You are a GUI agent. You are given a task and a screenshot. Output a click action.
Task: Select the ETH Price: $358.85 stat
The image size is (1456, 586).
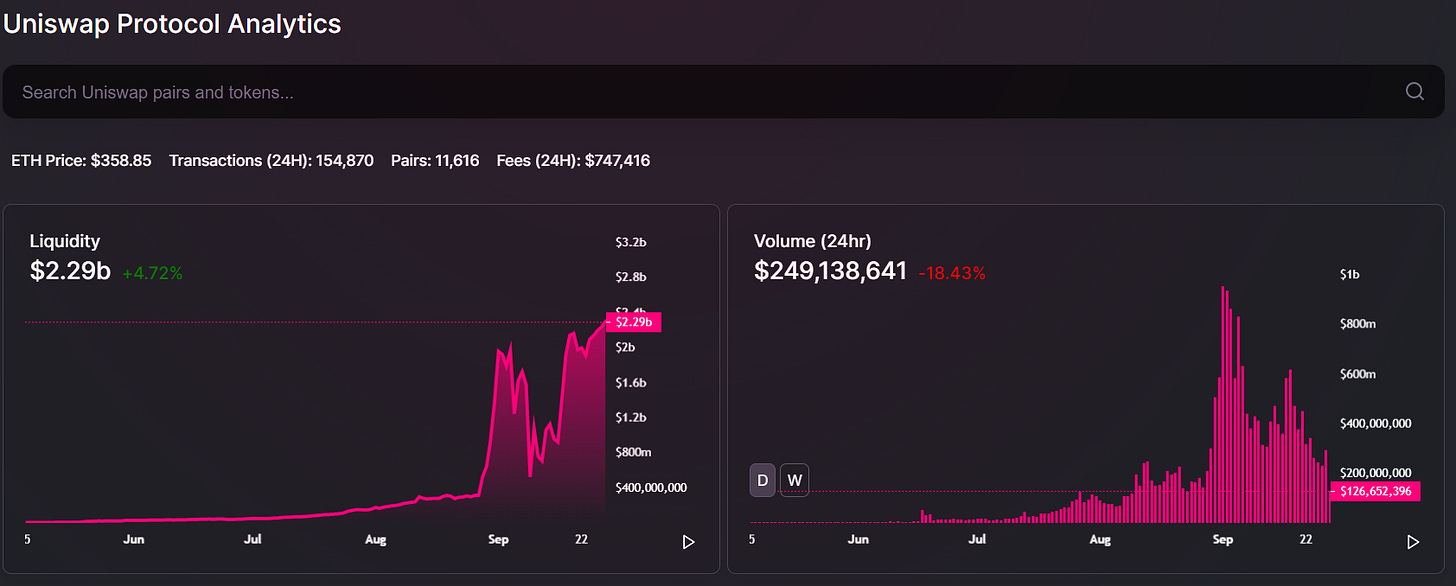coord(82,160)
